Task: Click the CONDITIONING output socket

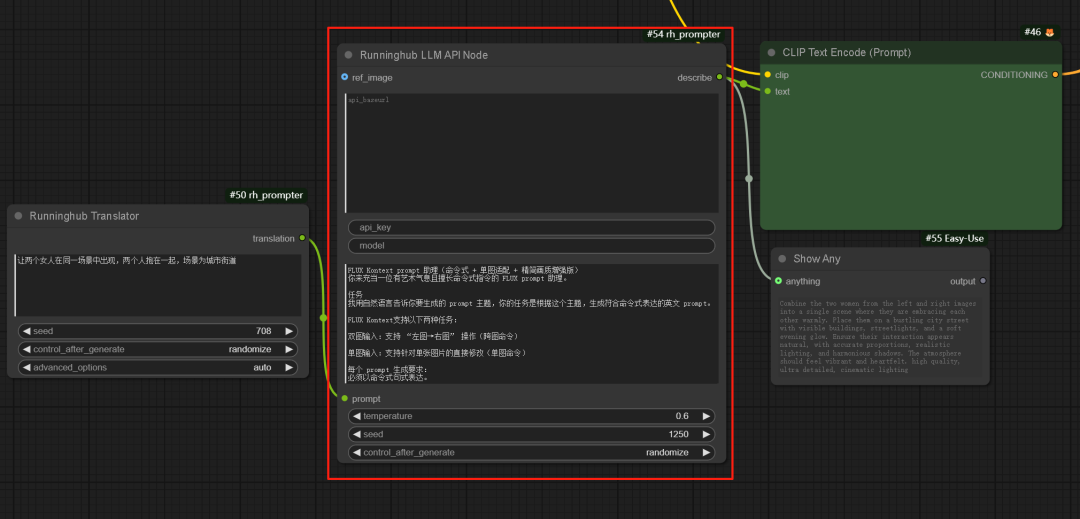Action: point(1055,74)
